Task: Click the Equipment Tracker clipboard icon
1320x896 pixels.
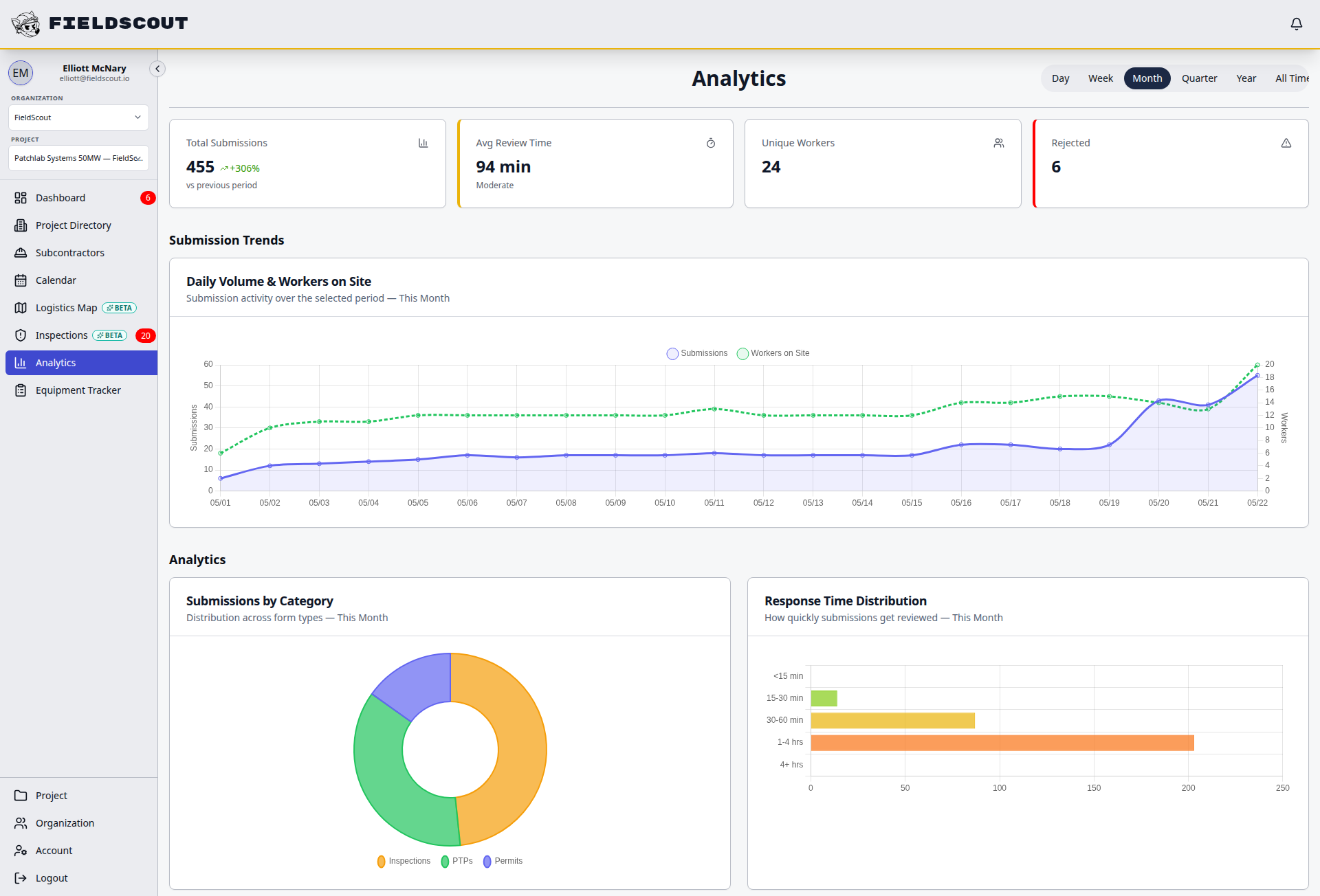Action: [x=21, y=390]
